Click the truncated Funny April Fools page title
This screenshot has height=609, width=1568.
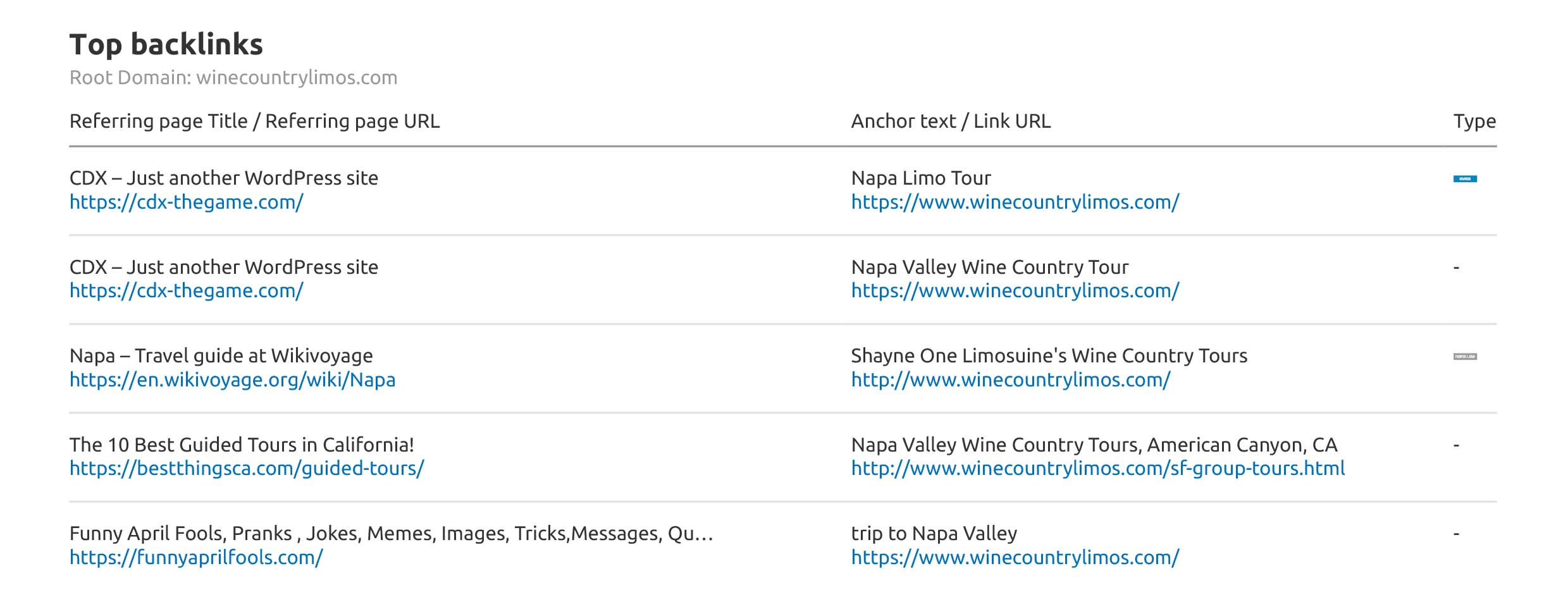coord(391,534)
